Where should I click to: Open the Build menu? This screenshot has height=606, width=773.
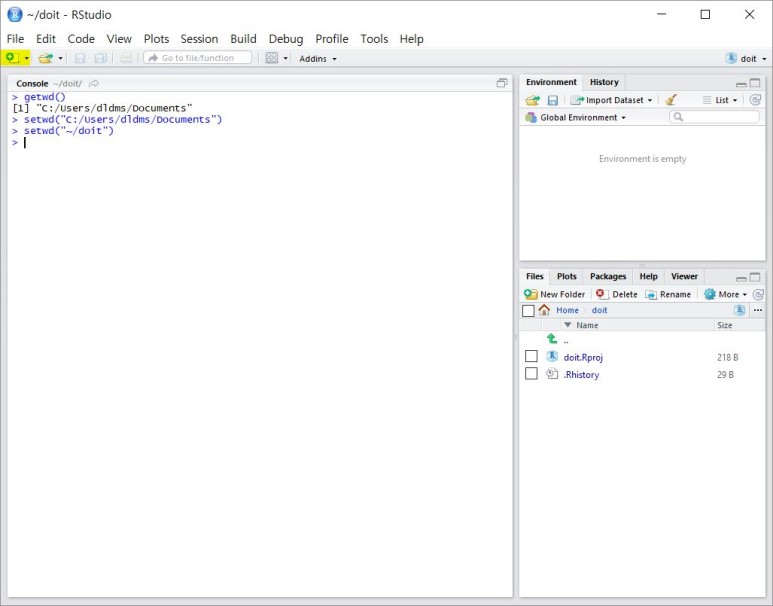coord(244,39)
